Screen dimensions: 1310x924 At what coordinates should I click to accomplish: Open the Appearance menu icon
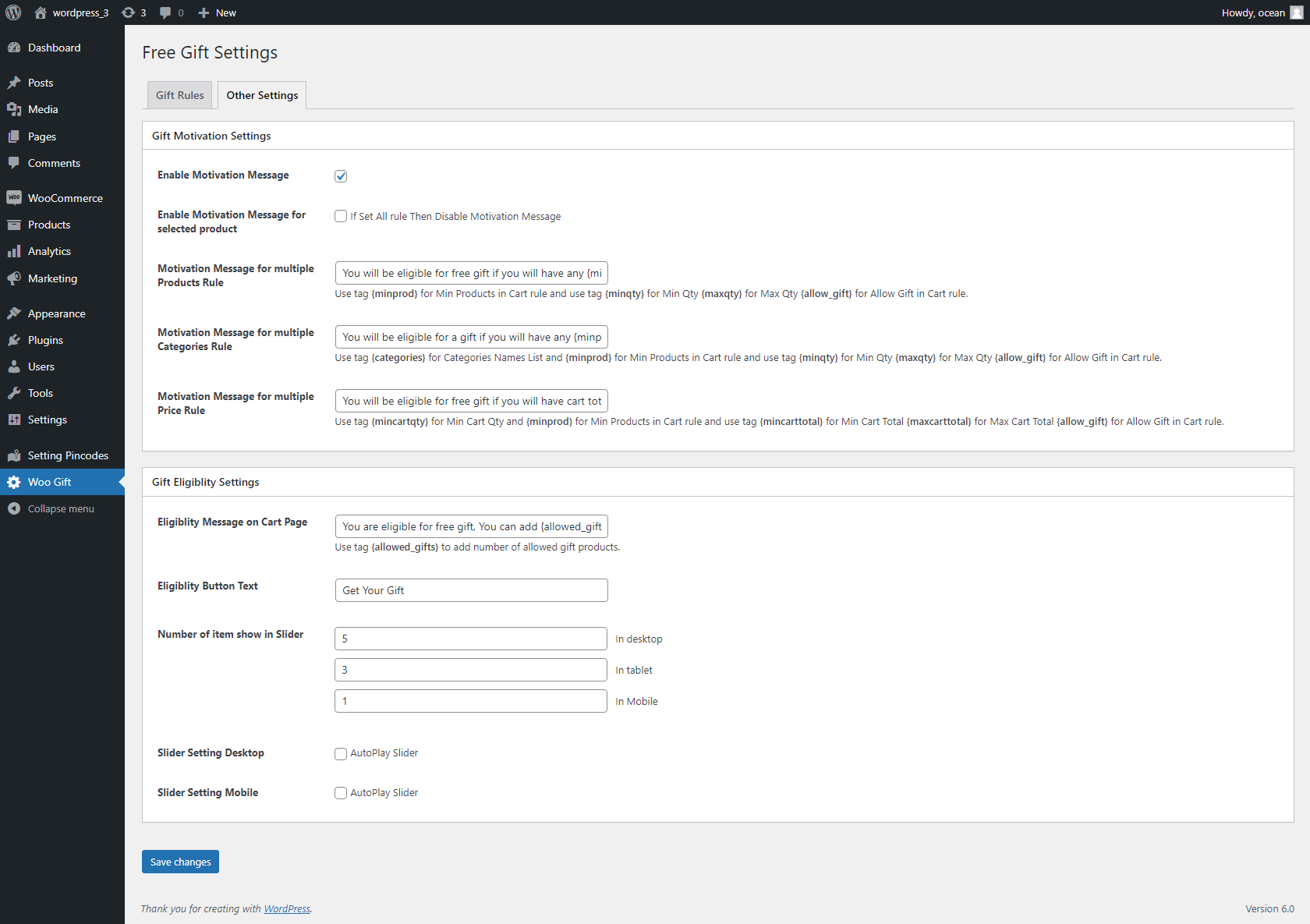click(x=14, y=313)
